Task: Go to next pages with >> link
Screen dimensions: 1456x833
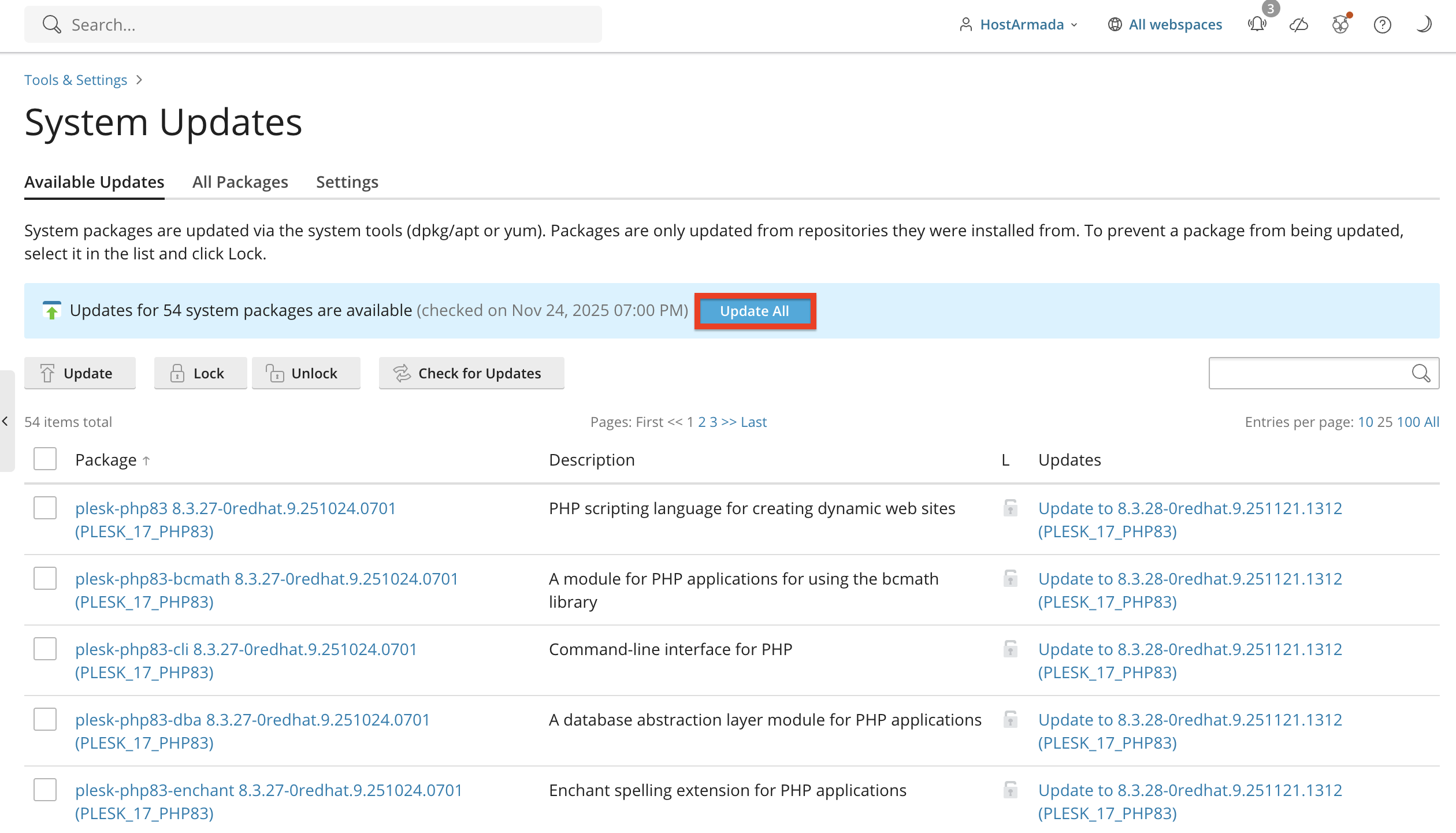Action: point(729,422)
